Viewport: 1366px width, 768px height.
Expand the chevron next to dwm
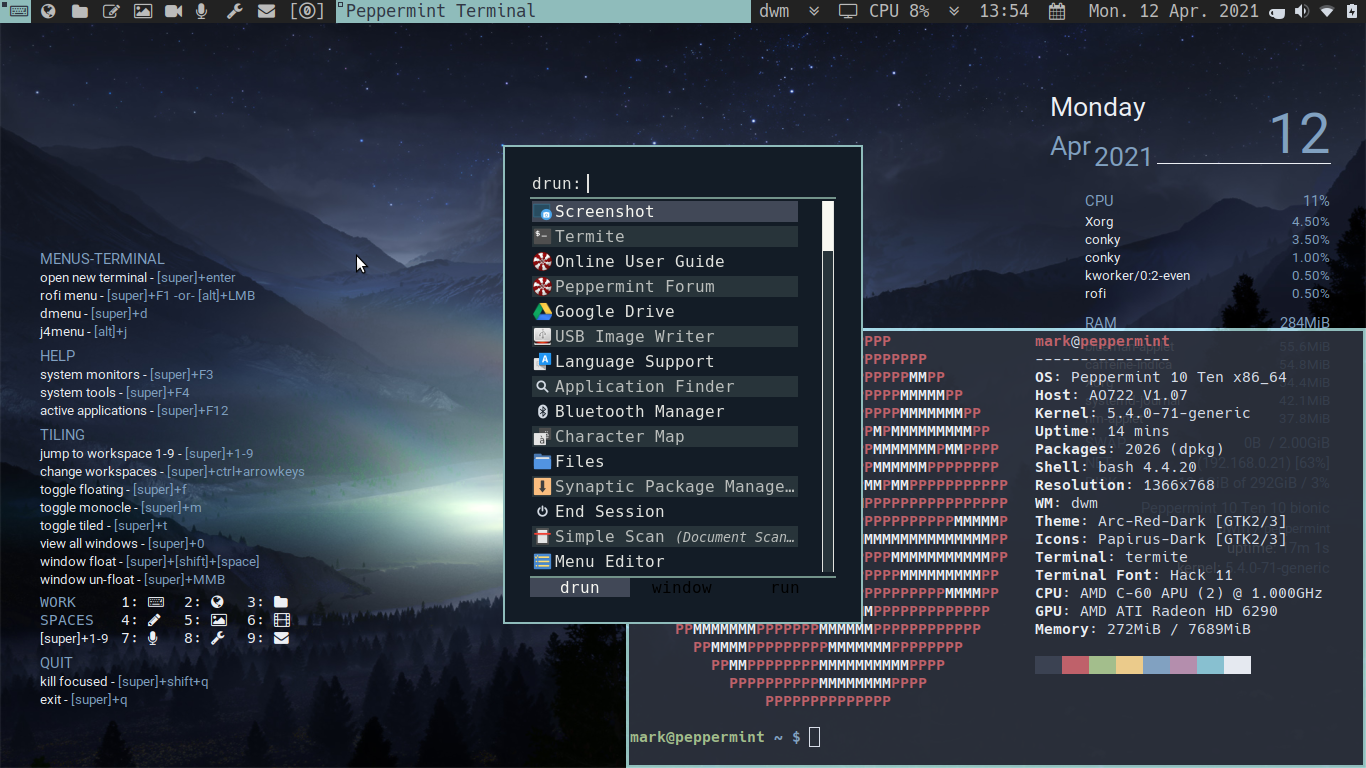814,11
